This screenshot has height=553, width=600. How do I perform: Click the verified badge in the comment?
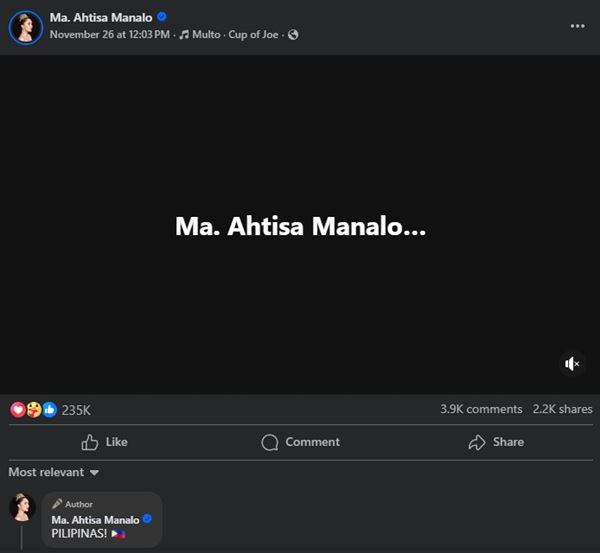[147, 519]
